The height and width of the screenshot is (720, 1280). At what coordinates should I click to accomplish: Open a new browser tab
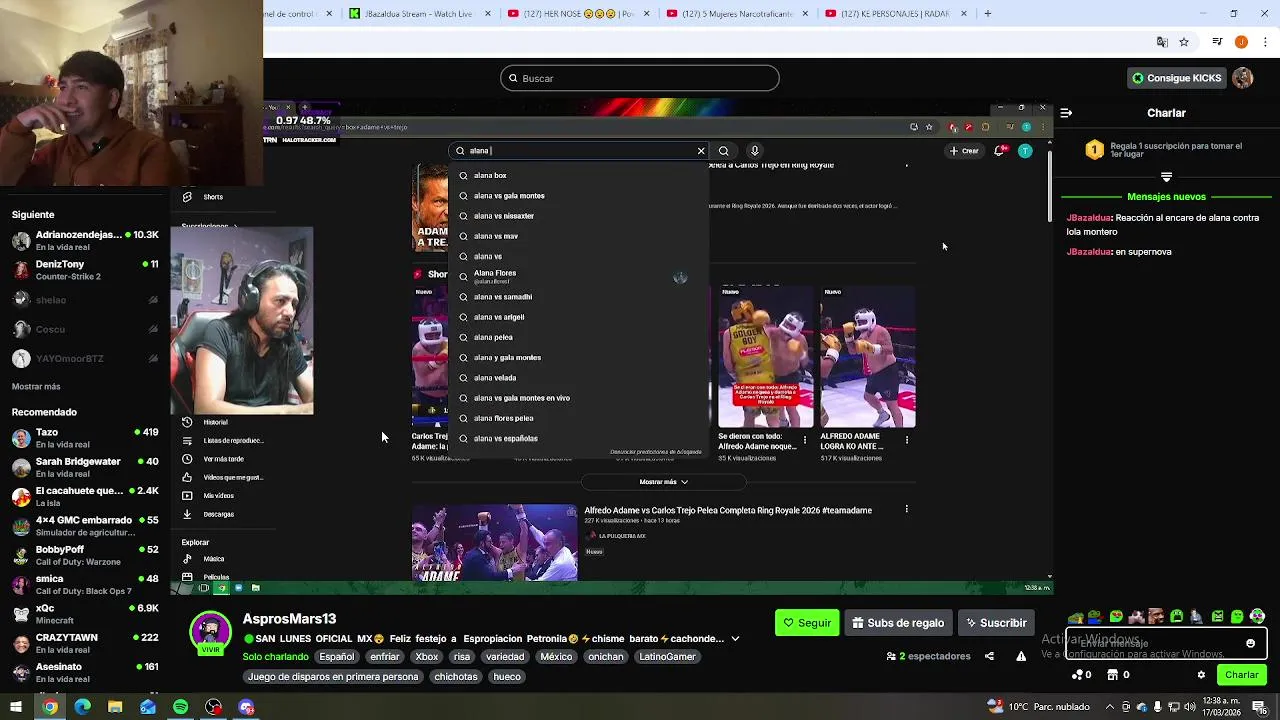(988, 13)
